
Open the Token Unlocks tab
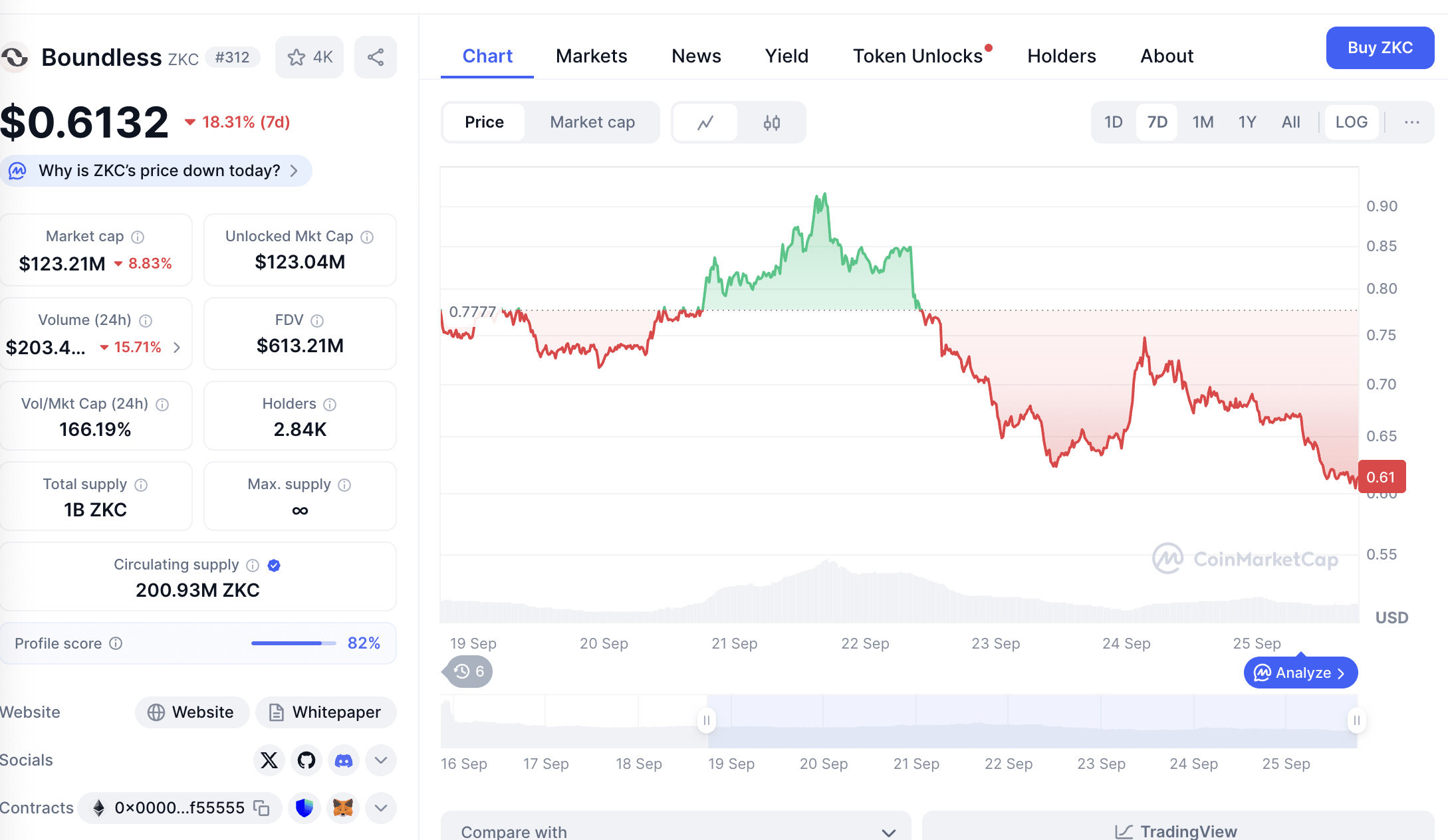point(918,56)
